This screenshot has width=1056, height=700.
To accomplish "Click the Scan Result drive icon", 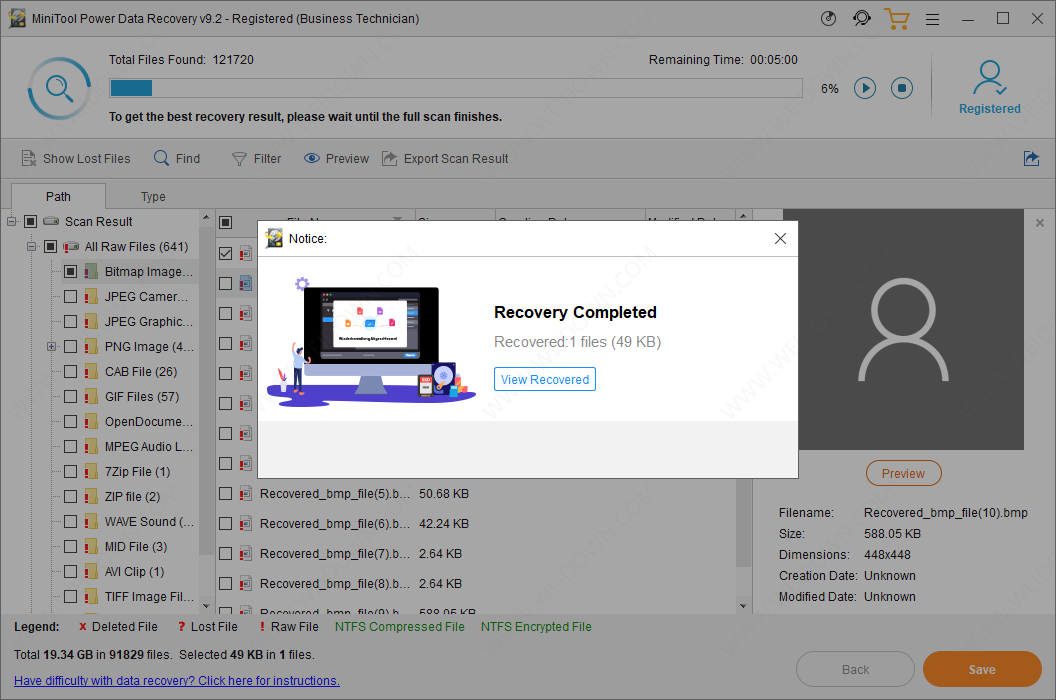I will pyautogui.click(x=51, y=221).
